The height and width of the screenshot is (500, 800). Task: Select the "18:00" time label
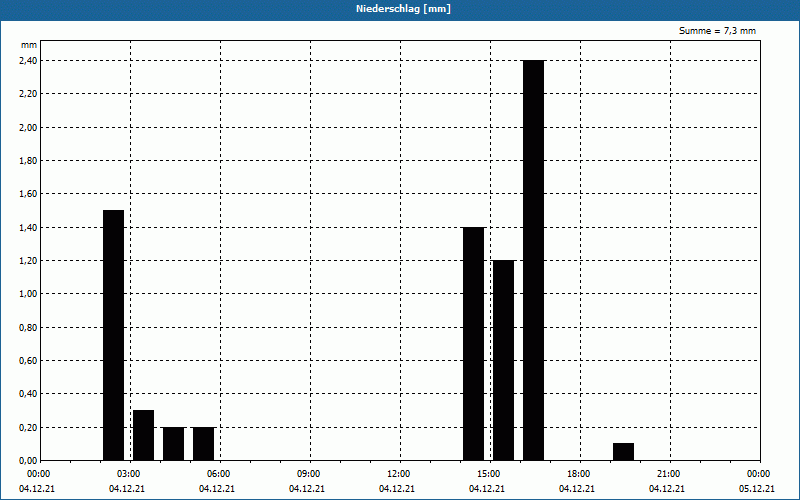(x=579, y=474)
